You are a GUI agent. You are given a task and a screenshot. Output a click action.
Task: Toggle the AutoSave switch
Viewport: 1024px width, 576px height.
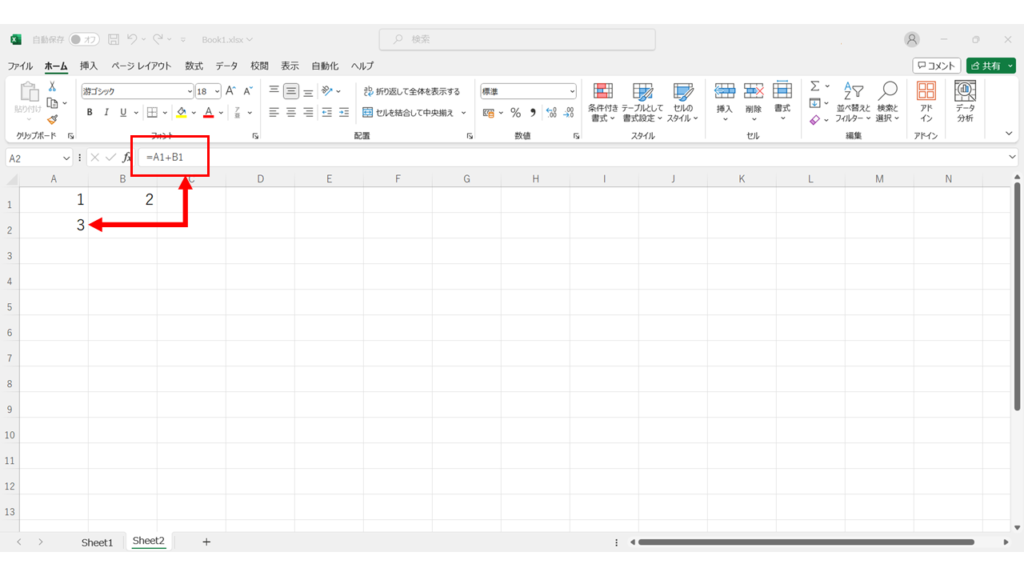84,39
